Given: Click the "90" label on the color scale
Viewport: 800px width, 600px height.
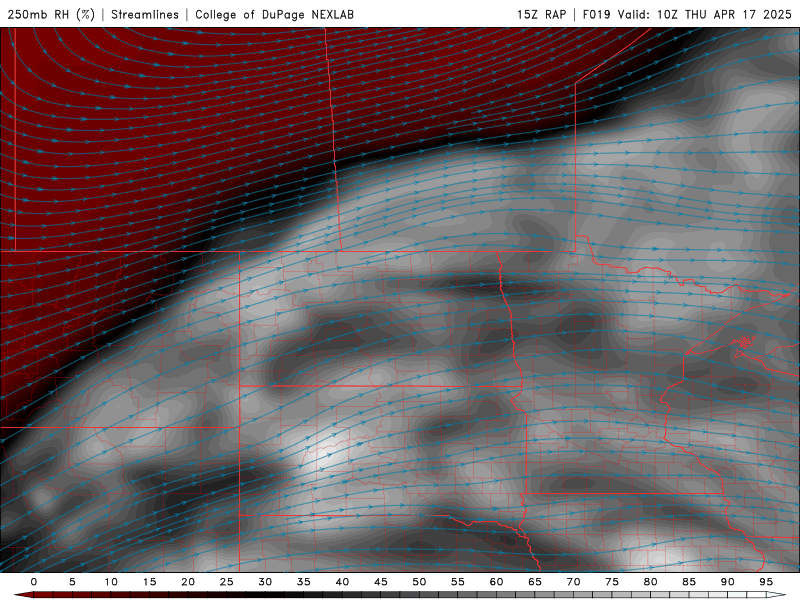Looking at the screenshot, I should pyautogui.click(x=728, y=582).
